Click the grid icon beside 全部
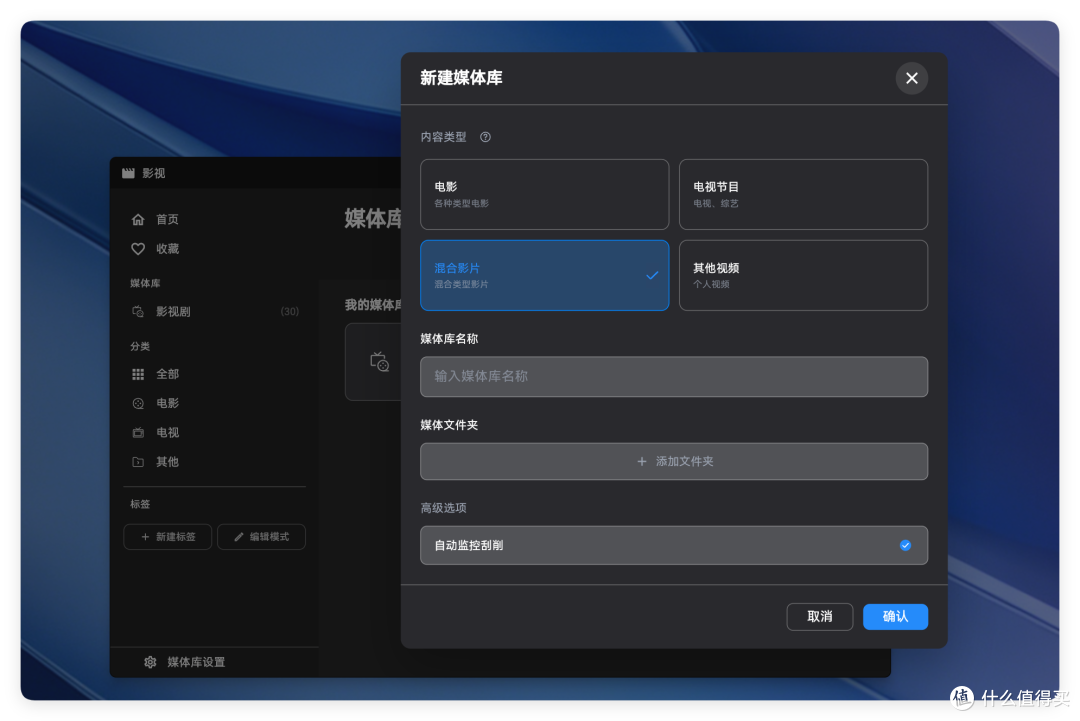 coord(138,374)
